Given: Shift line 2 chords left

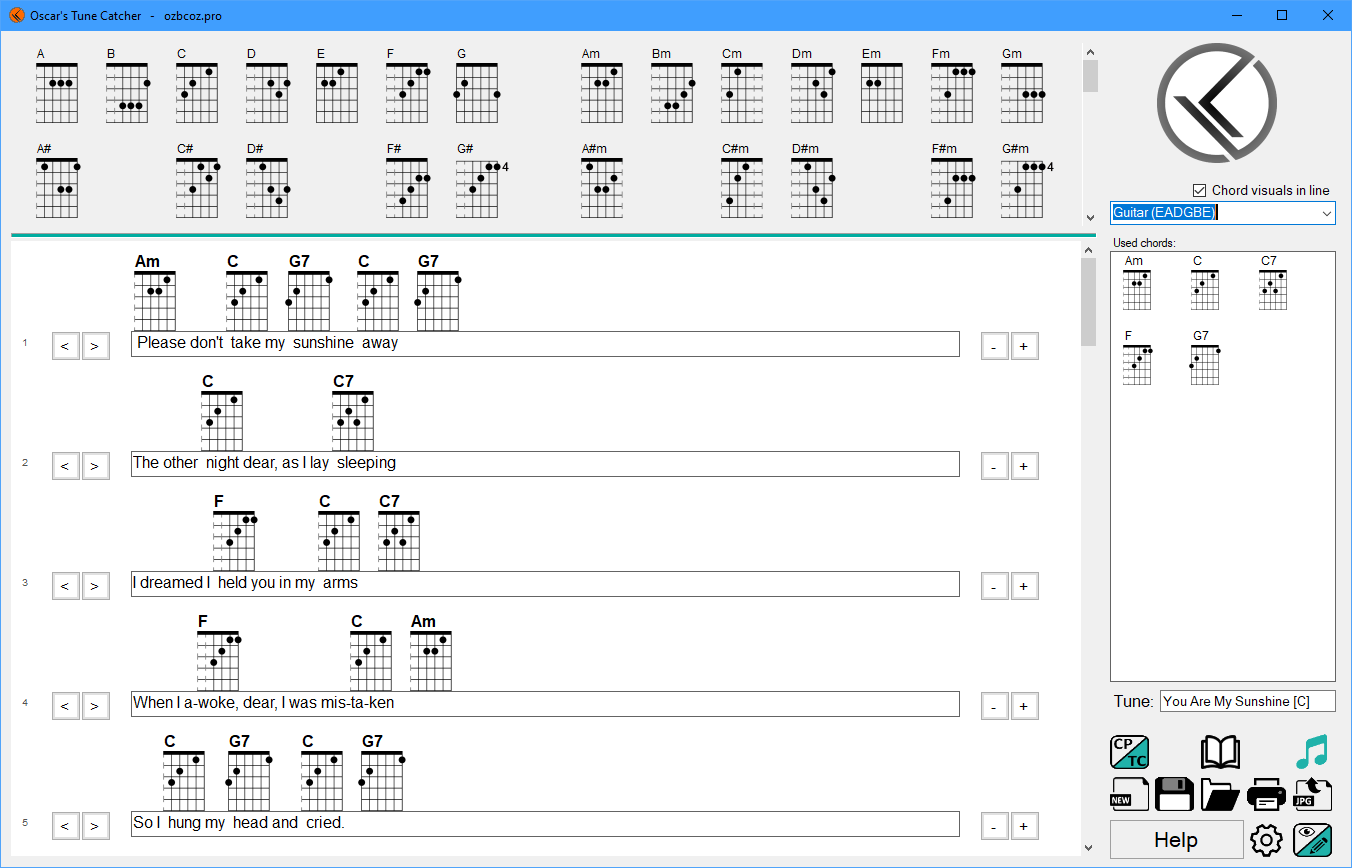Looking at the screenshot, I should click(65, 466).
